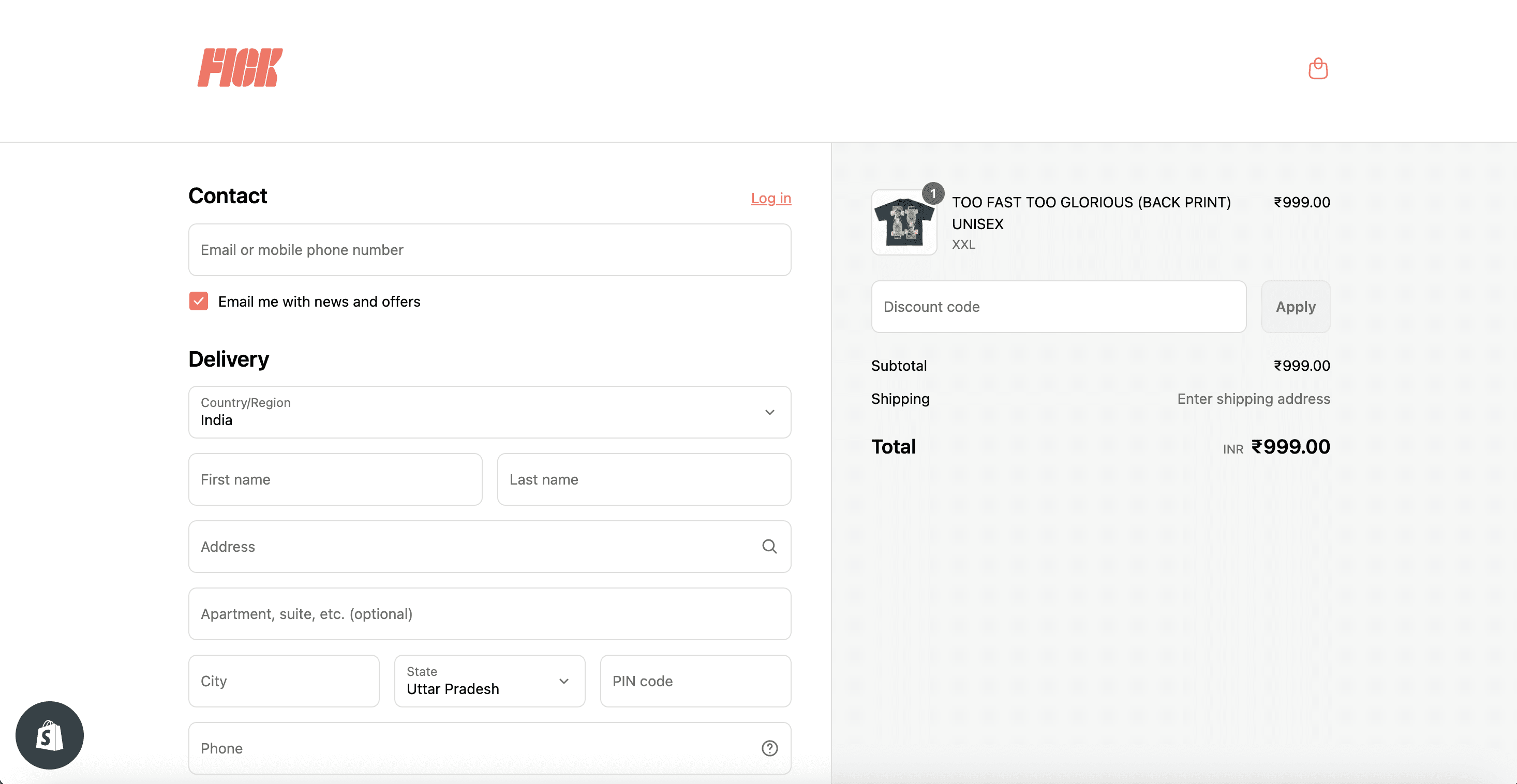
Task: Click the address search magnifier icon
Action: pyautogui.click(x=769, y=546)
